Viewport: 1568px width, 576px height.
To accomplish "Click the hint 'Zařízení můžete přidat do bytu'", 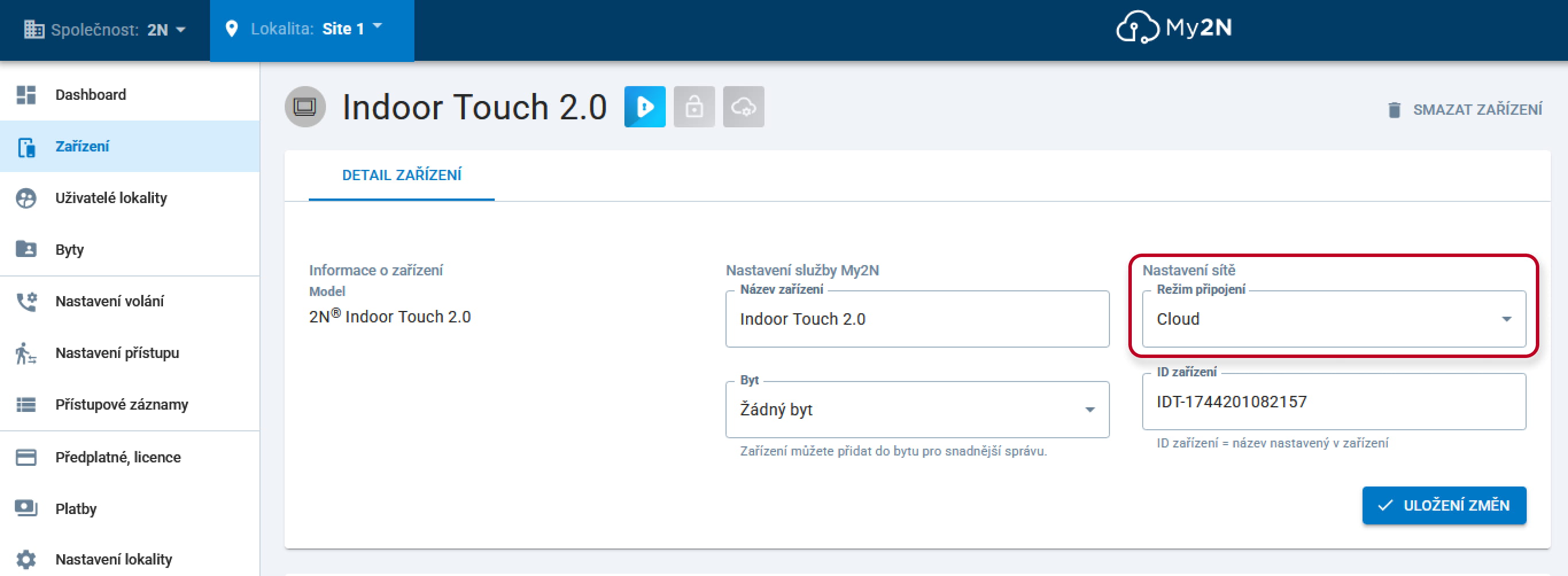I will click(x=893, y=452).
